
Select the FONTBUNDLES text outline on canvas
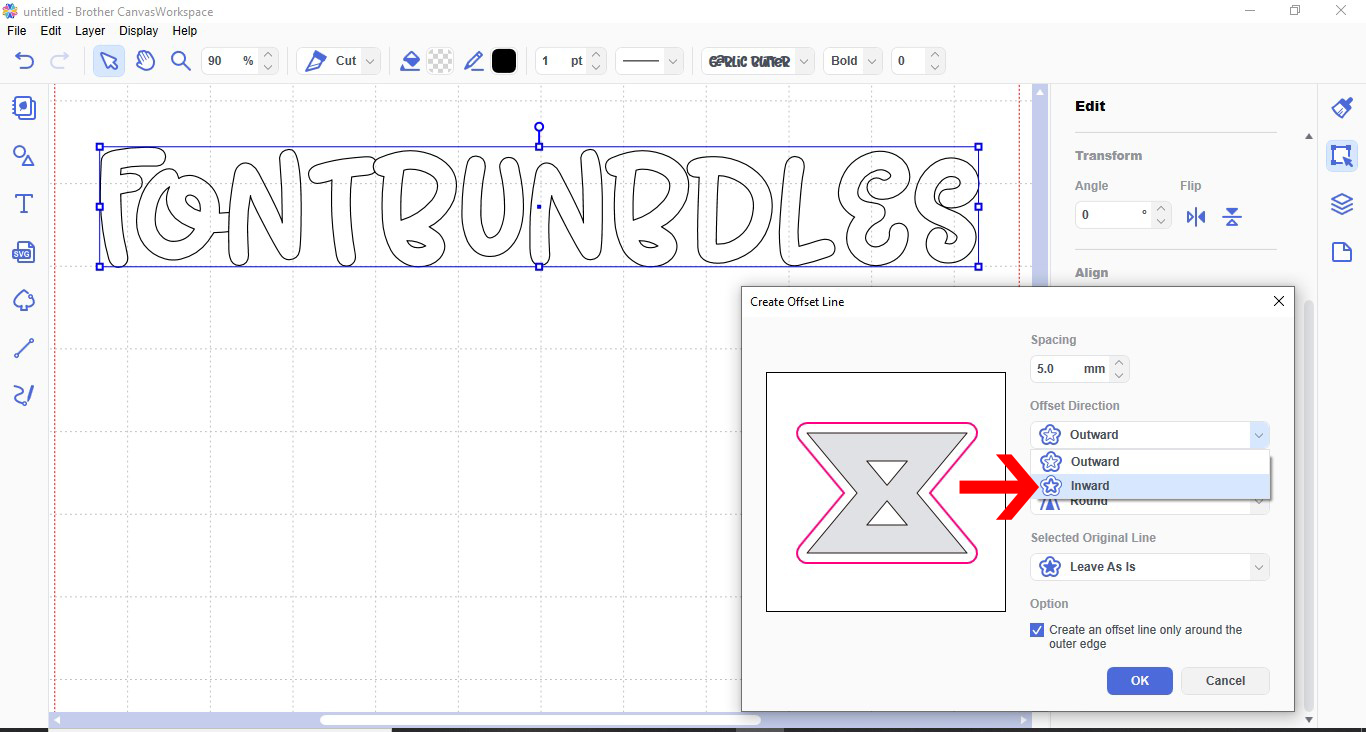tap(539, 207)
